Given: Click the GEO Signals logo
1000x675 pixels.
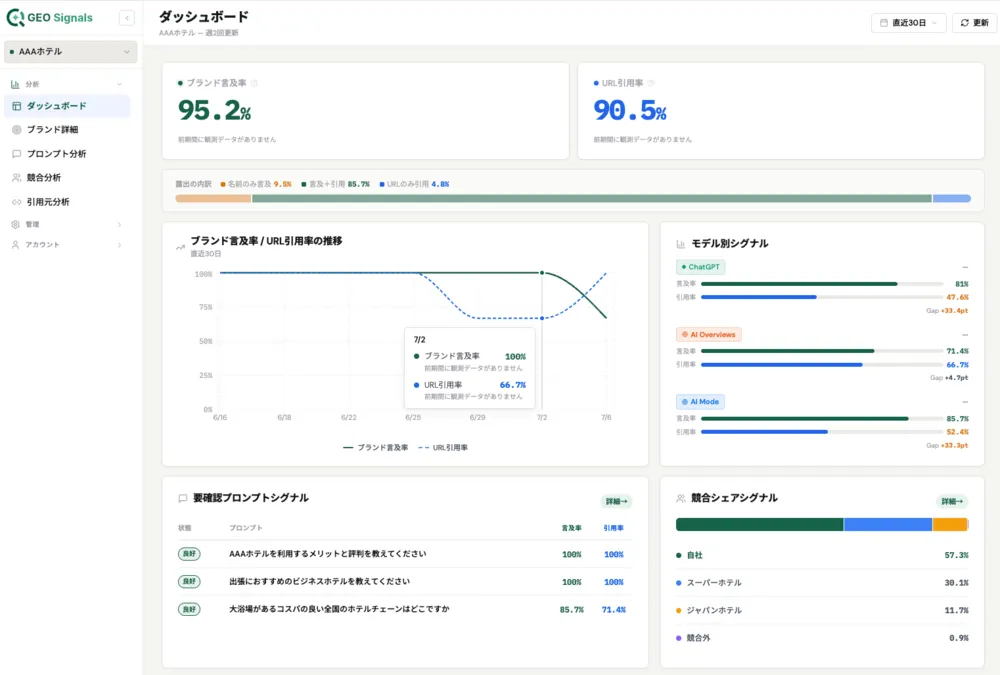Looking at the screenshot, I should 50,18.
